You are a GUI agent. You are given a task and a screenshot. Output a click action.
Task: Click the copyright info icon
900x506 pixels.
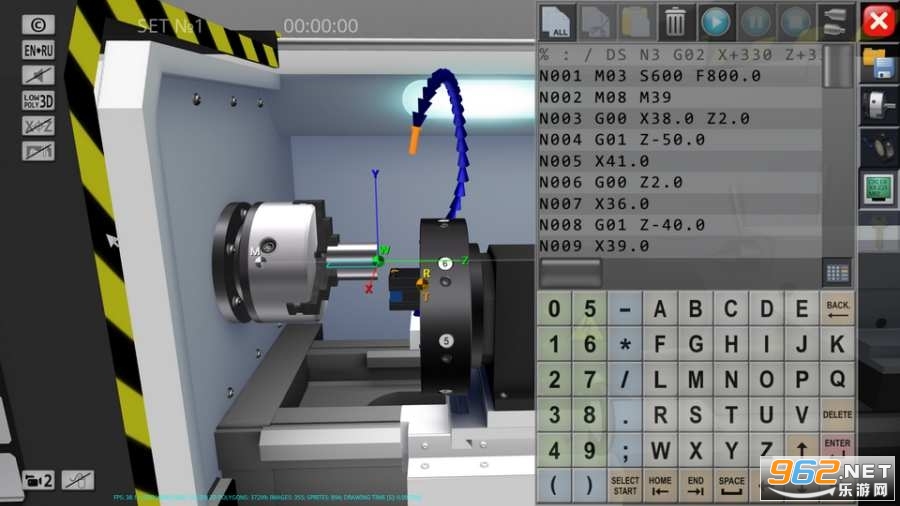click(x=38, y=25)
